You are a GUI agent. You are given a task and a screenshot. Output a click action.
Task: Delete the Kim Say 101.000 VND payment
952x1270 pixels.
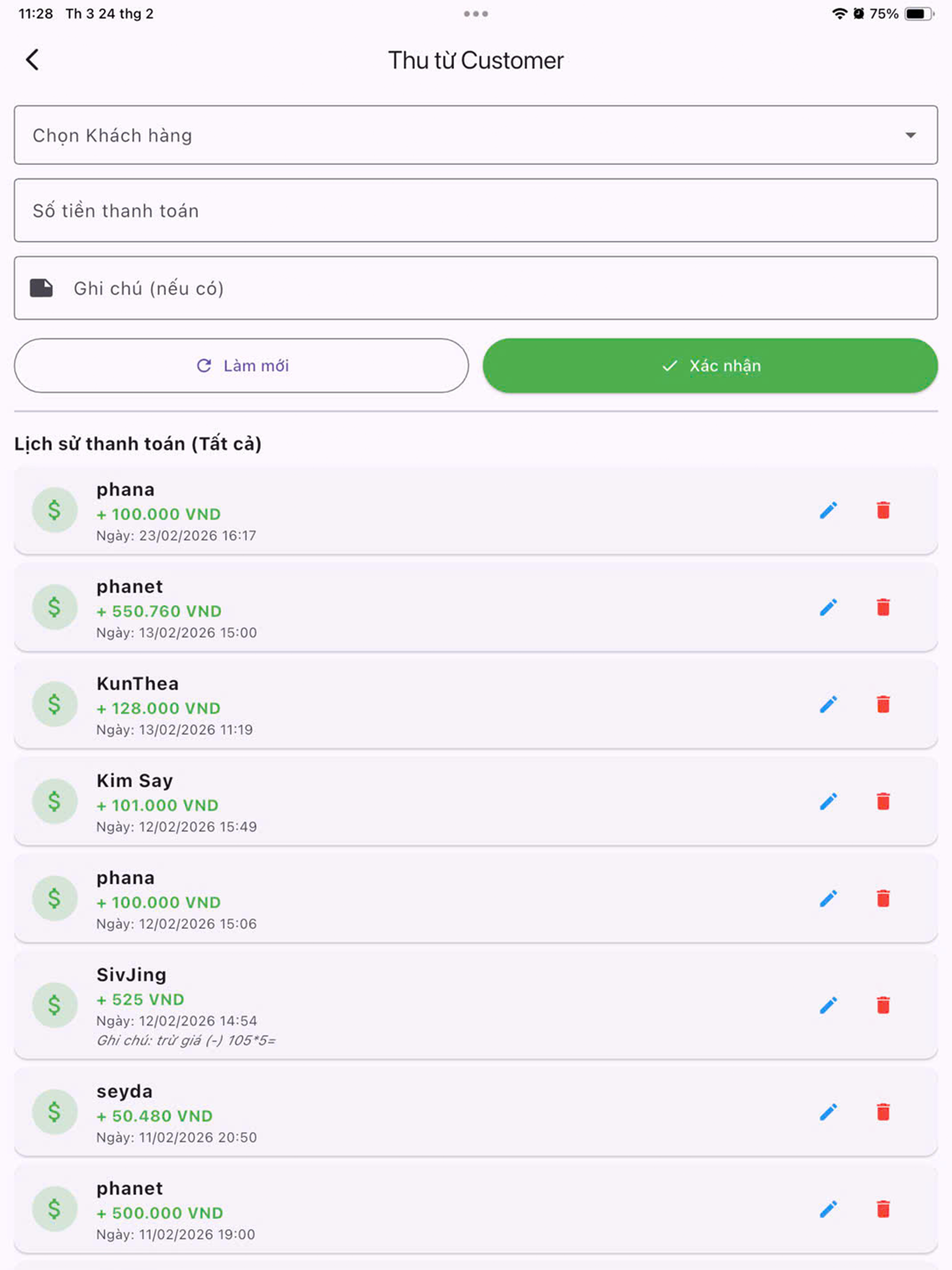tap(883, 801)
